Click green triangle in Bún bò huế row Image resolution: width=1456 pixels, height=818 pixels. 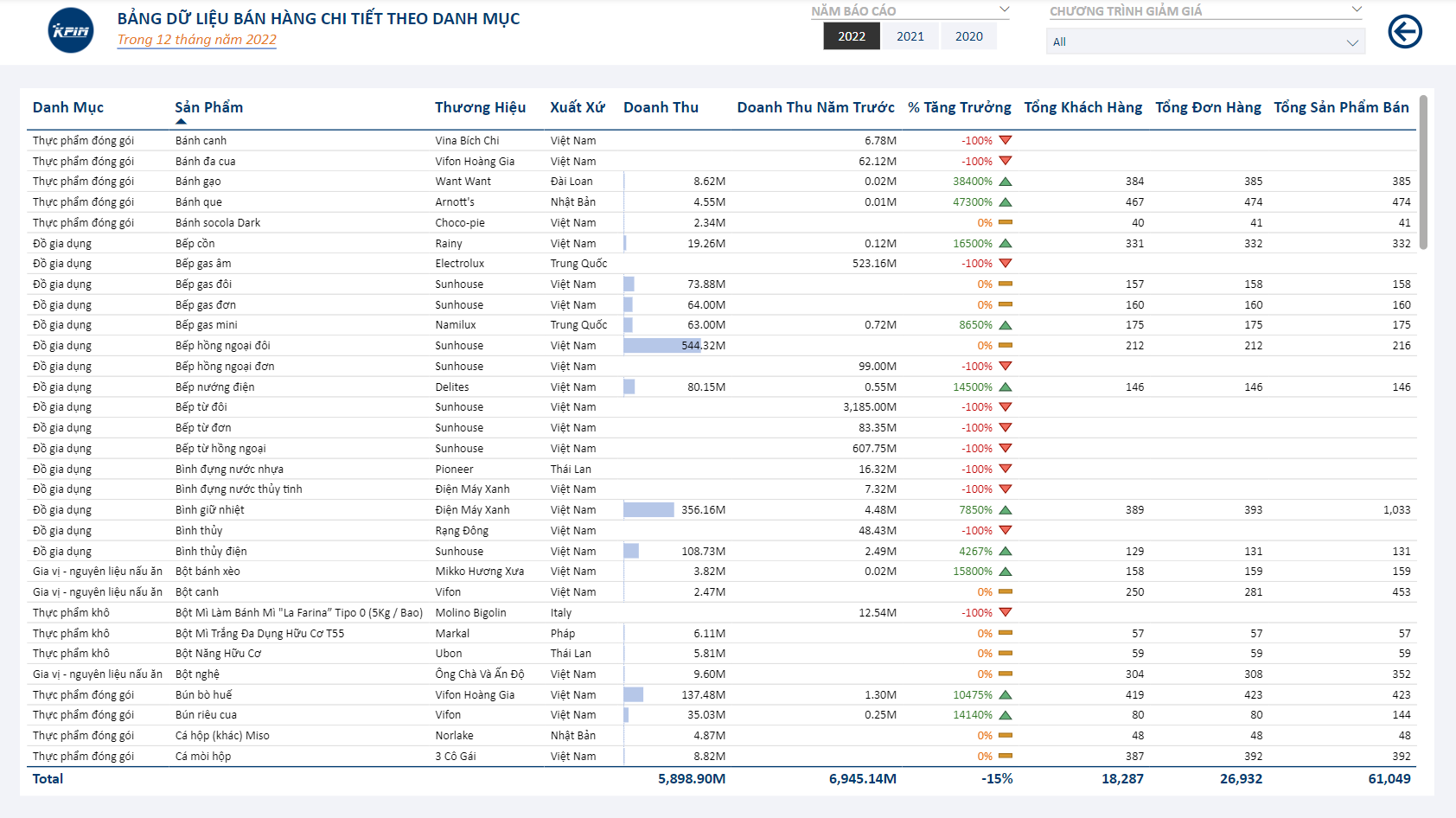[1006, 694]
